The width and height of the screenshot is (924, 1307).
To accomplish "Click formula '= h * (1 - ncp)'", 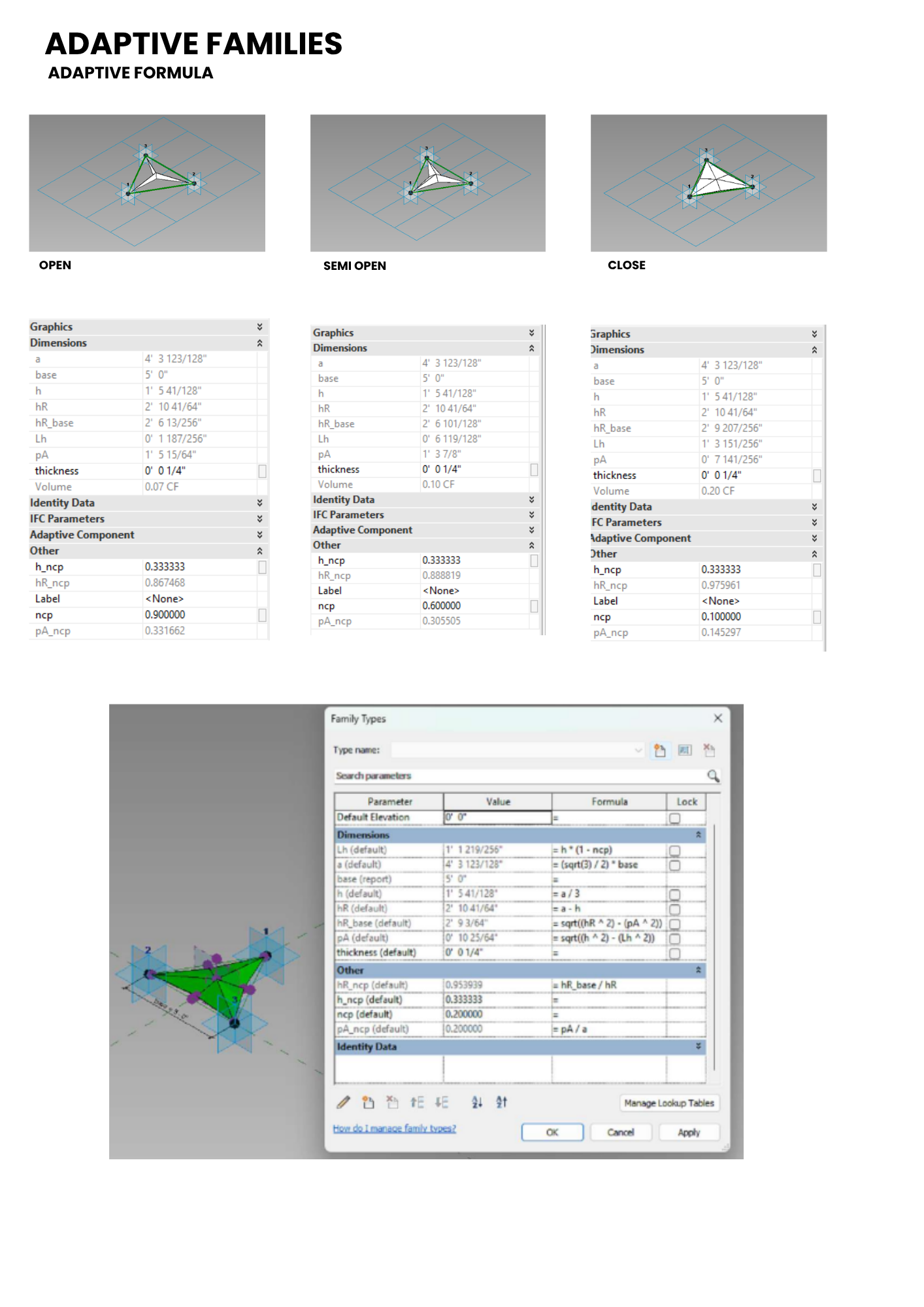I will 583,850.
